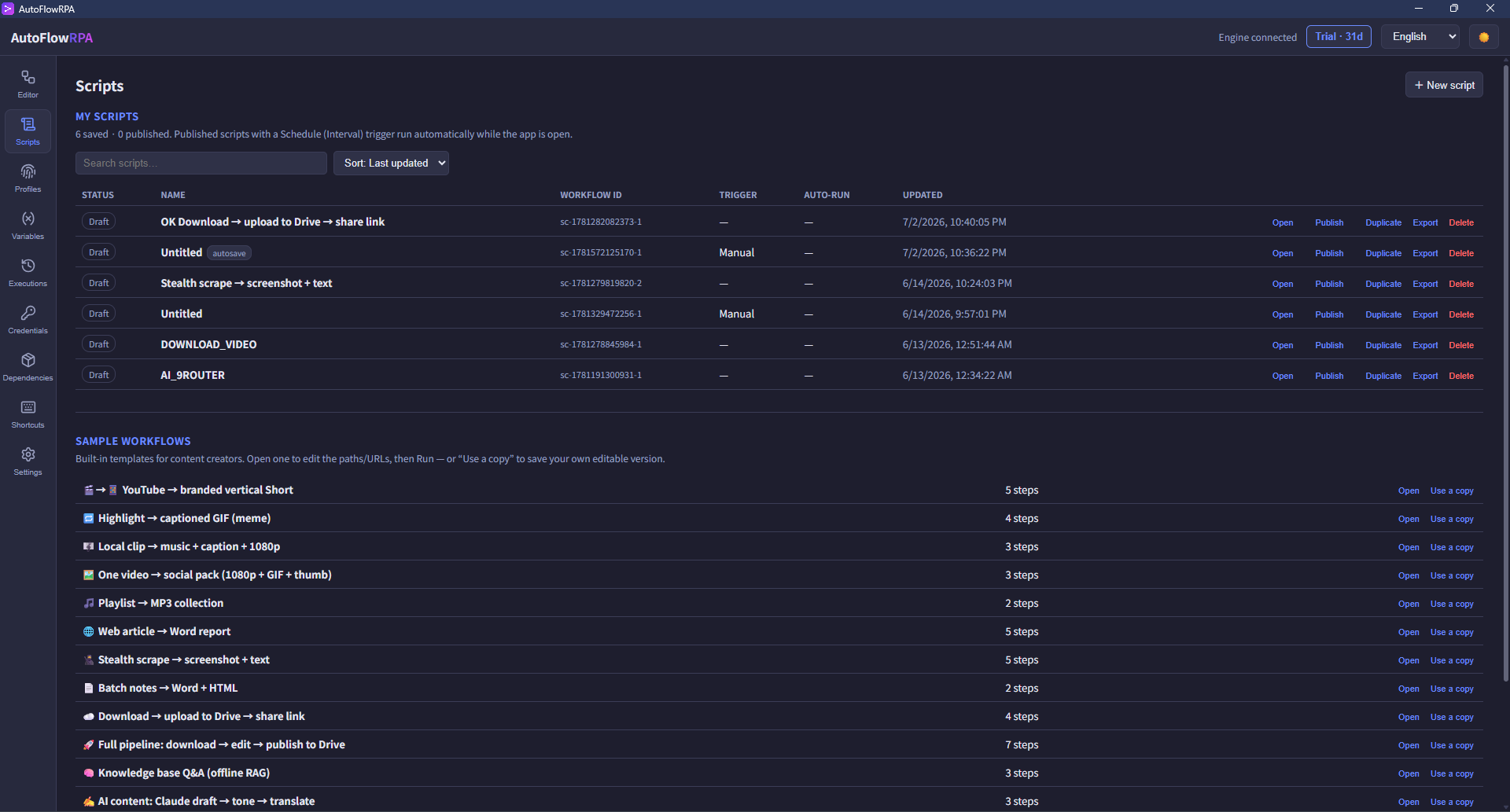This screenshot has height=812, width=1510.
Task: Click the MY SCRIPTS section heading
Action: (107, 116)
